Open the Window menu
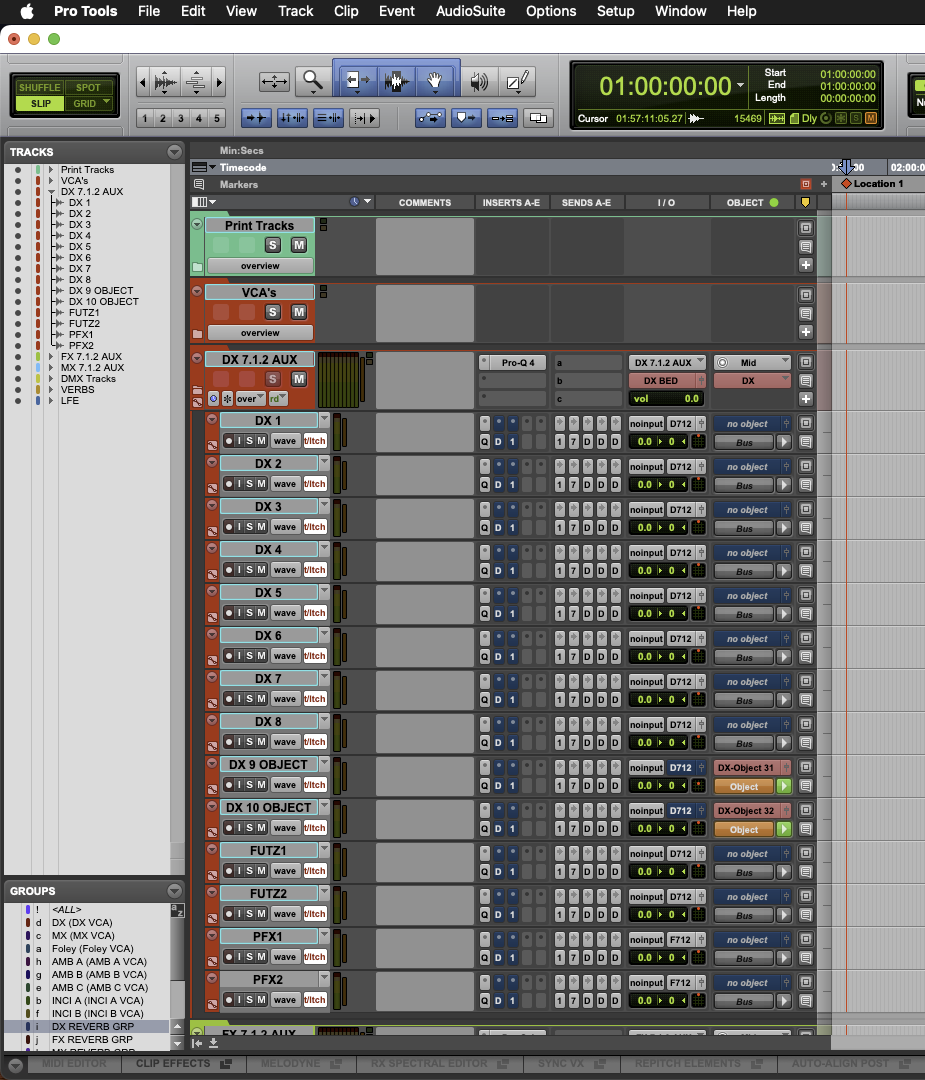This screenshot has height=1080, width=925. (x=680, y=11)
